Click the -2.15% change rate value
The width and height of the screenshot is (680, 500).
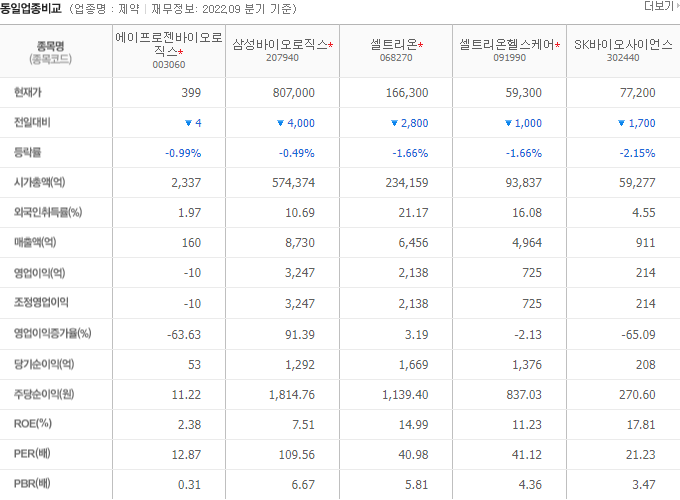(638, 153)
